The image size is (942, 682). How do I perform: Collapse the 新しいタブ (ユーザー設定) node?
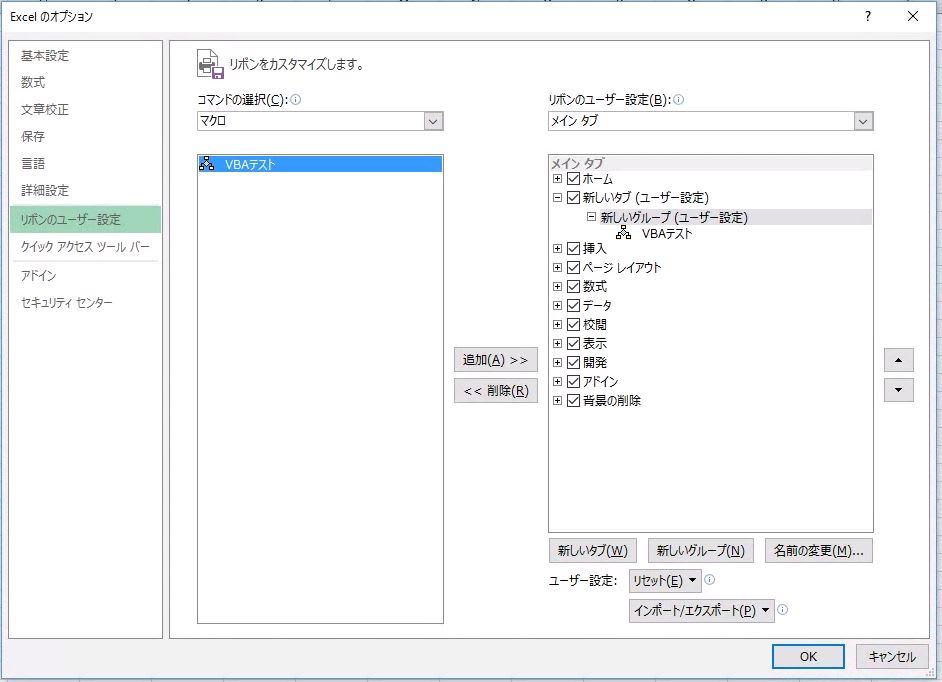click(x=558, y=197)
